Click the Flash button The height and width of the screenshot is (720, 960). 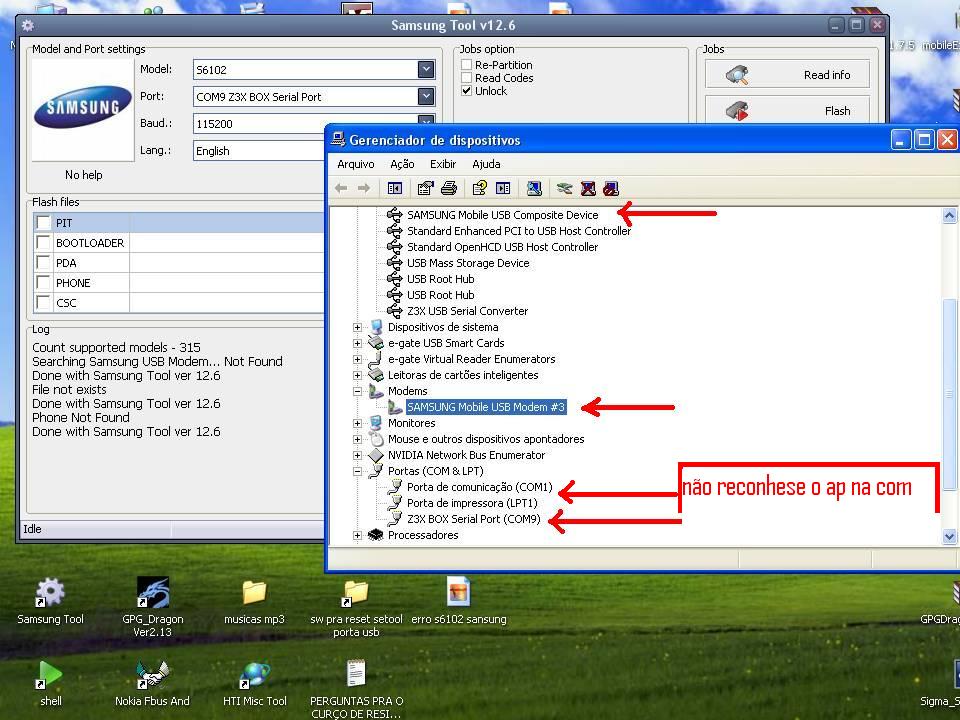tap(787, 110)
